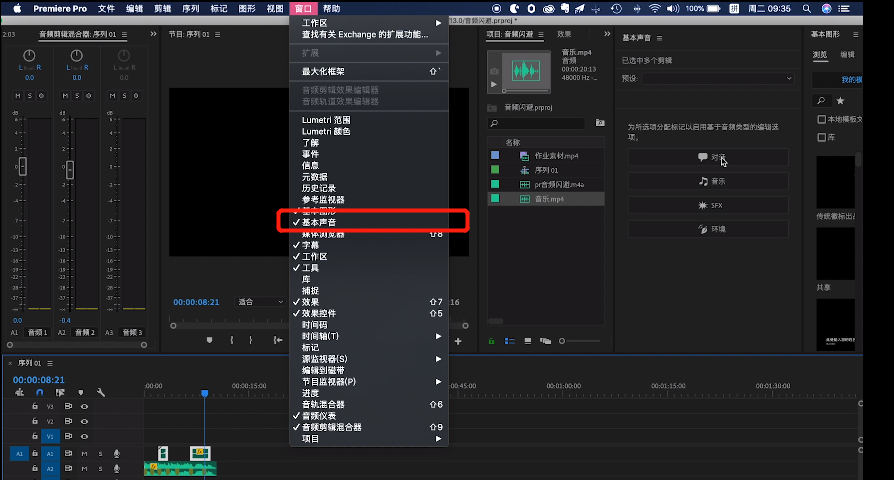Toggle V1 track visibility eye
This screenshot has height=480, width=894.
coord(84,436)
